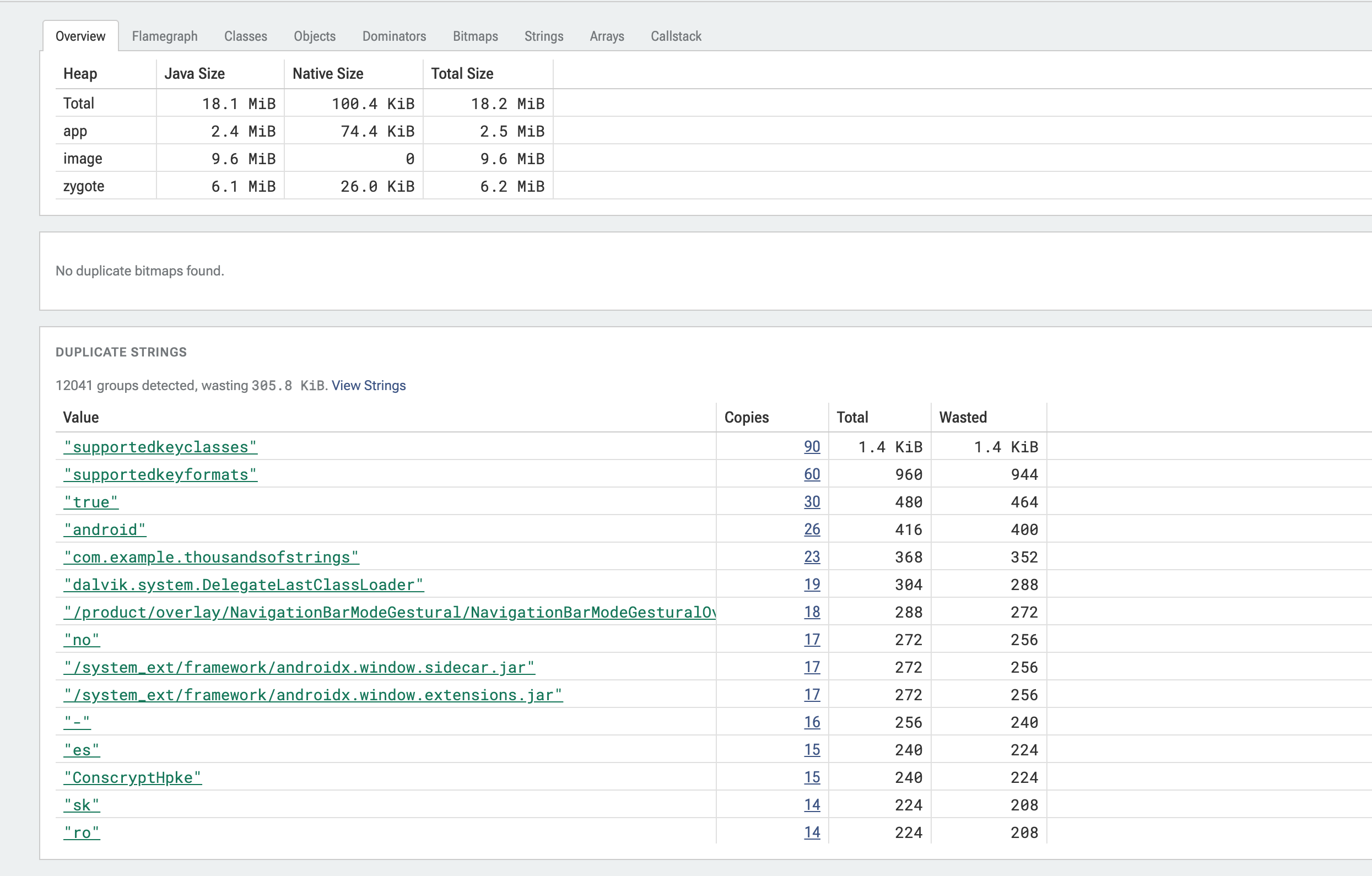Open the "android" string value

tap(104, 529)
